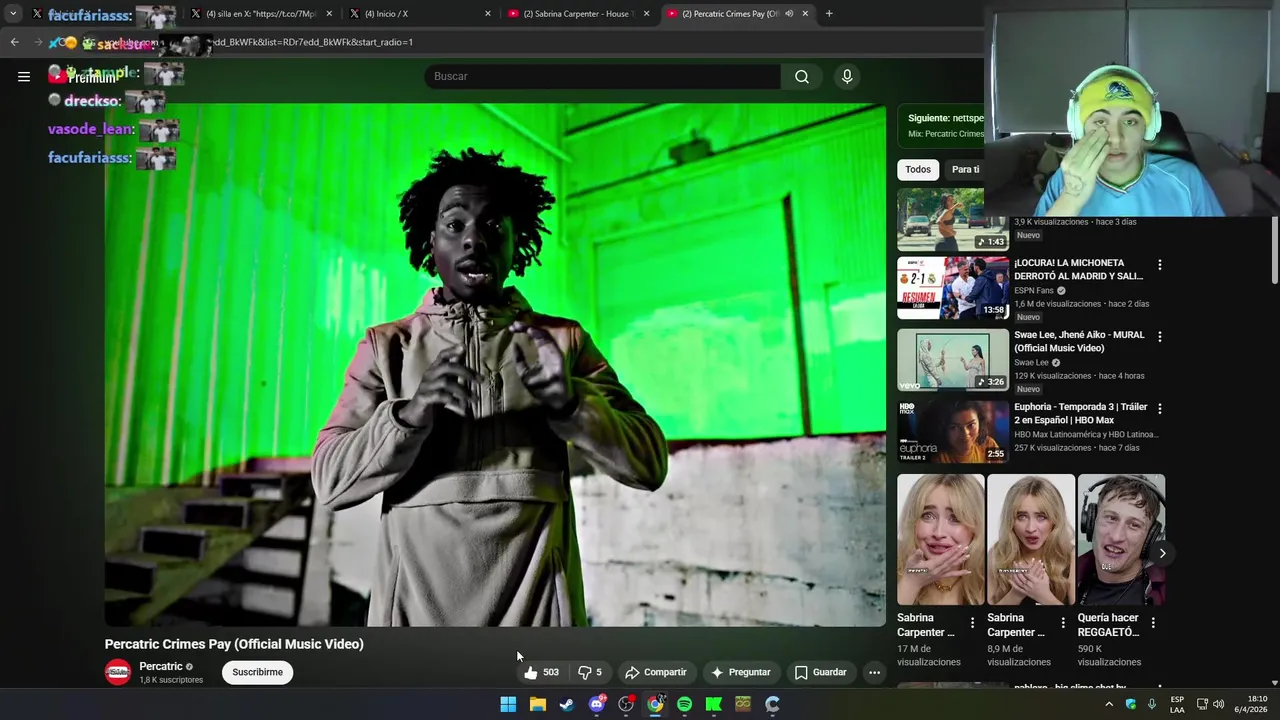
Task: Open the La Michoneta ESPN video thumbnail
Action: (x=953, y=288)
